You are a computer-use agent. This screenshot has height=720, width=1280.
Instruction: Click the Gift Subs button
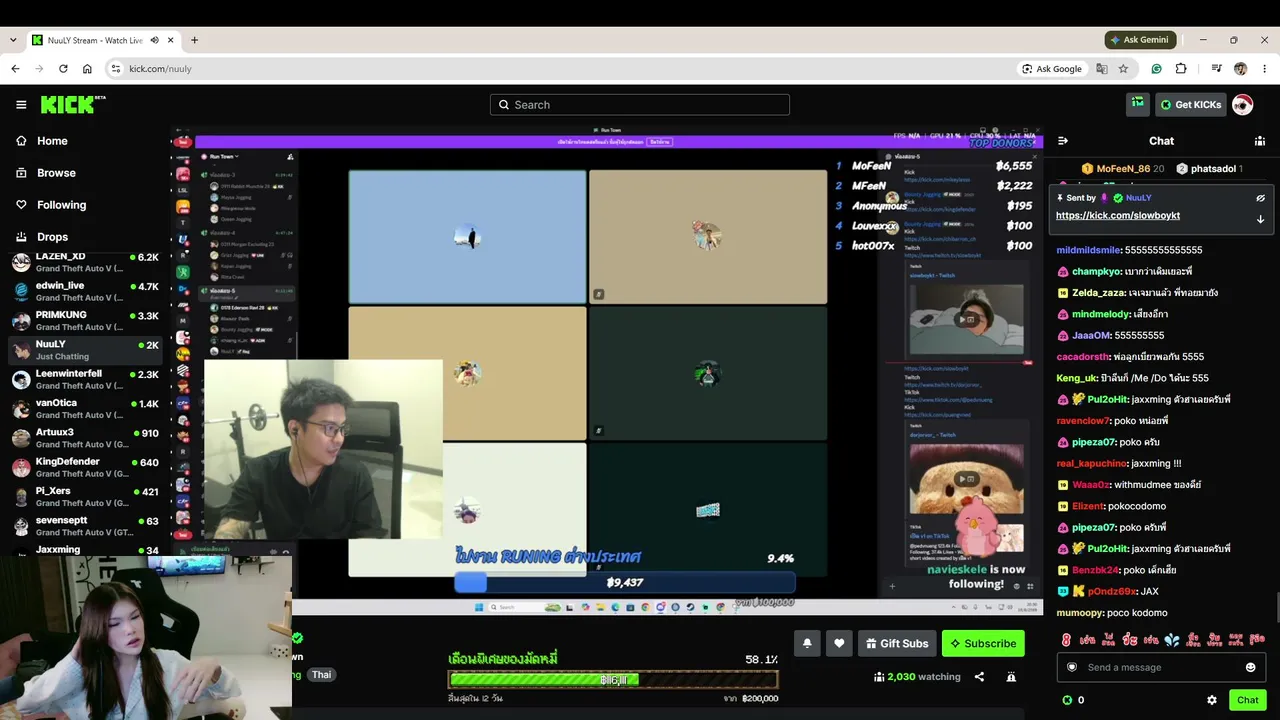897,643
